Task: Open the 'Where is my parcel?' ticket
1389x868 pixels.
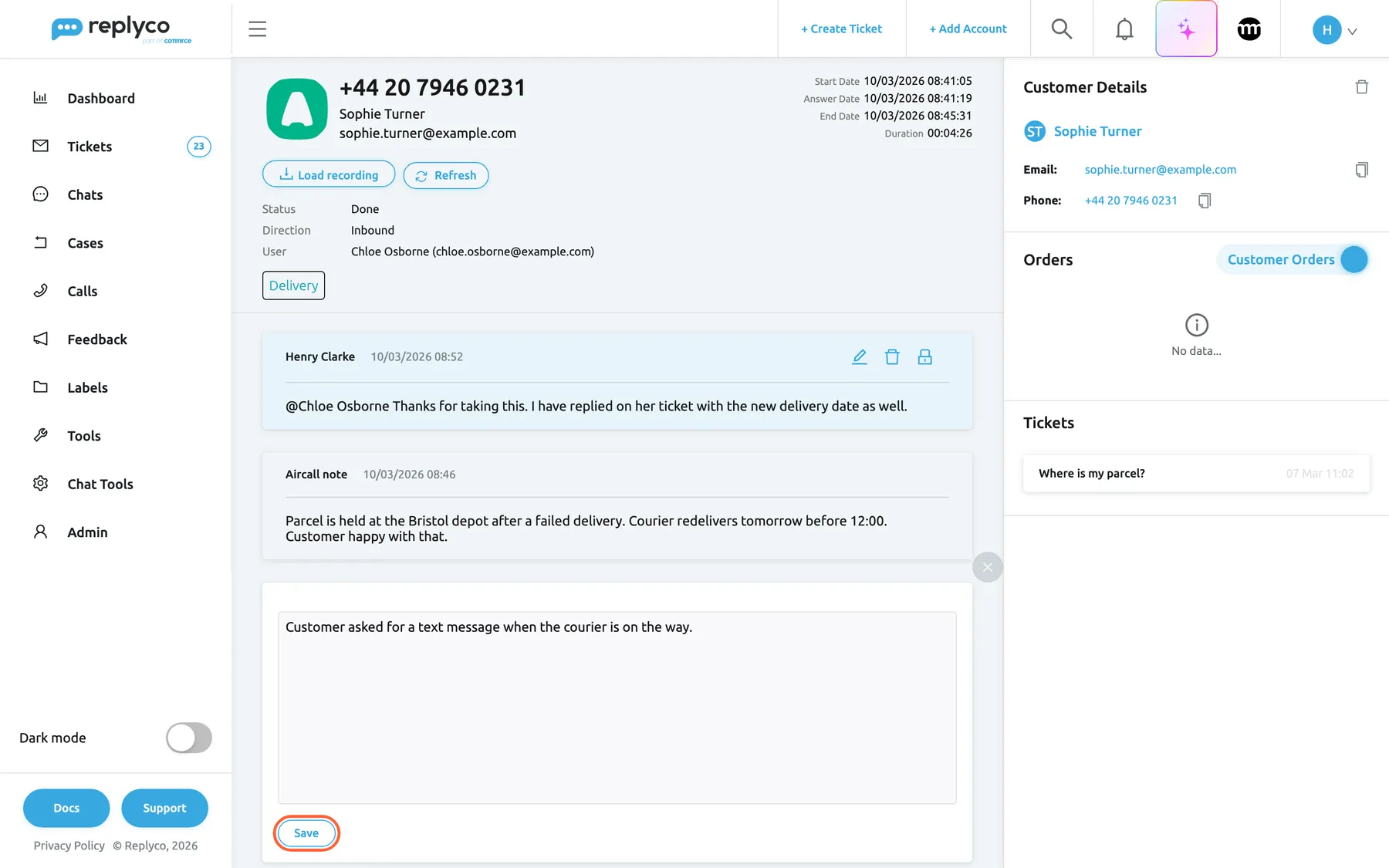Action: click(1196, 474)
